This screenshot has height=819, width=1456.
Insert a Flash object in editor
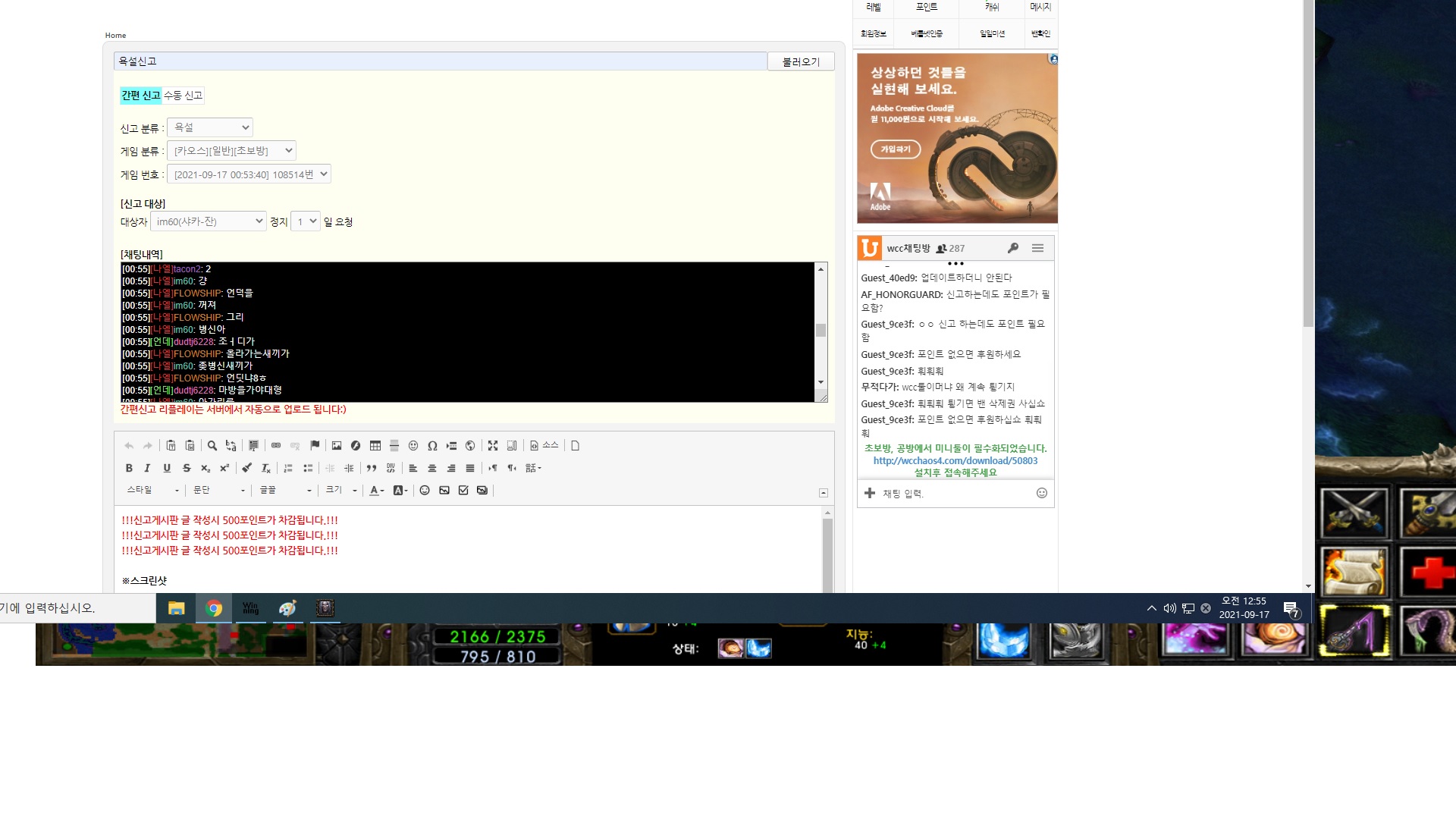[356, 446]
